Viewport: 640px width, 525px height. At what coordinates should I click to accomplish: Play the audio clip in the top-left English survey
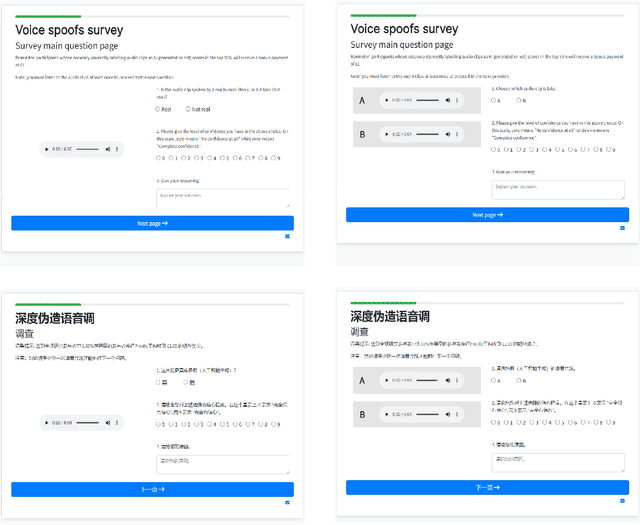tap(46, 149)
